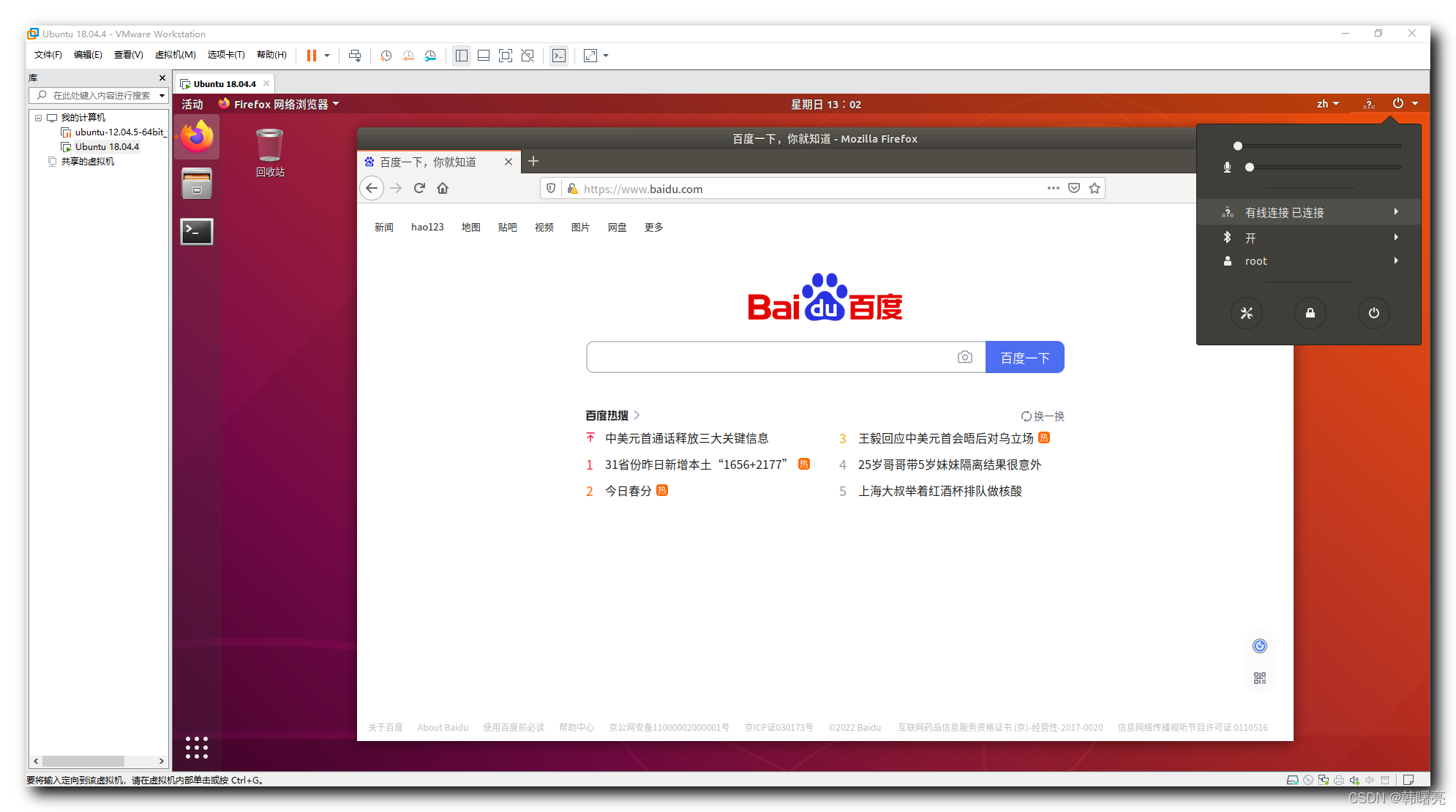Open the page actions three-dots menu
Viewport: 1456px width, 812px height.
point(1053,188)
